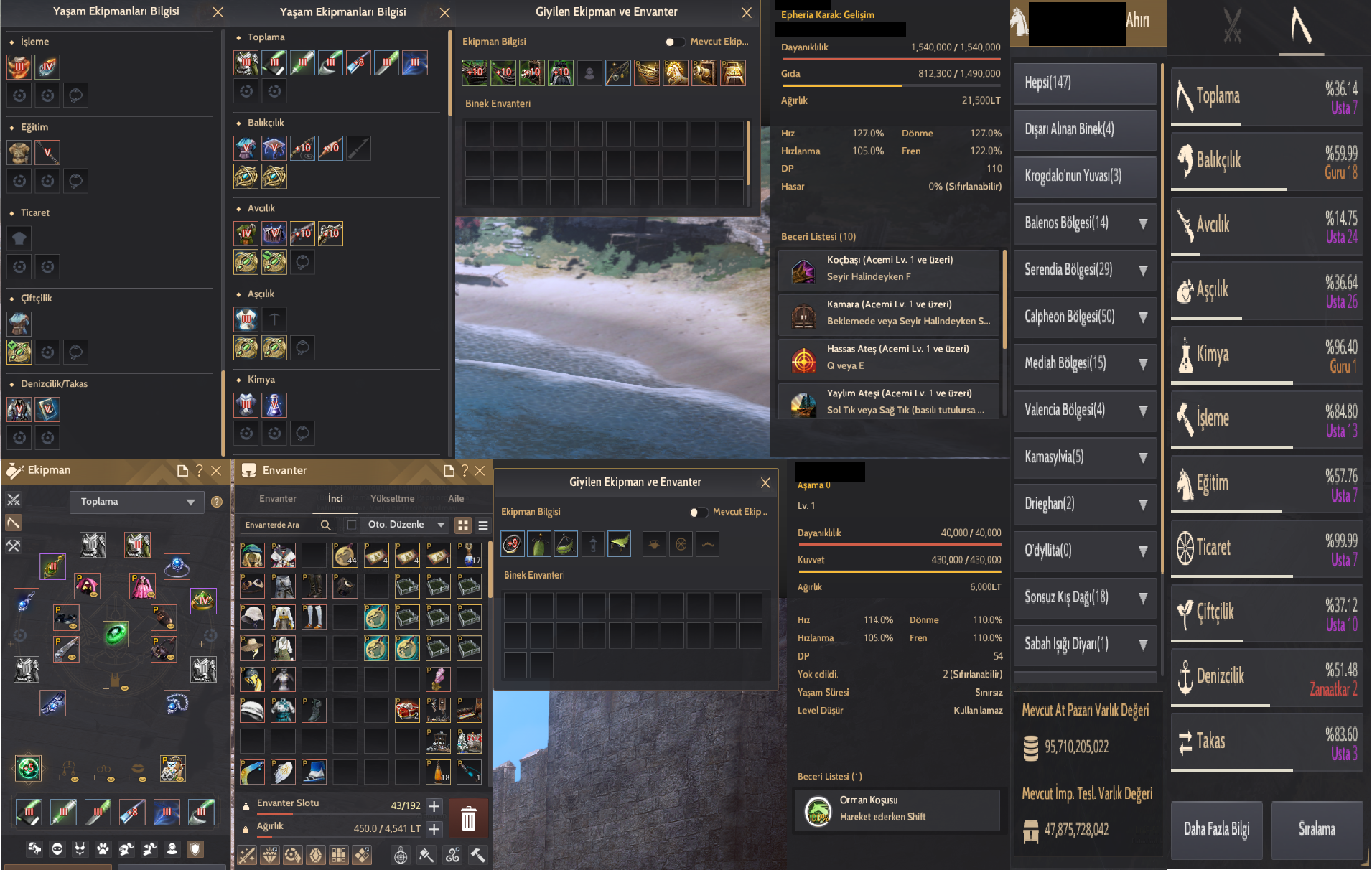This screenshot has height=870, width=1372.
Task: Switch Envanter to grid view icon
Action: (463, 525)
